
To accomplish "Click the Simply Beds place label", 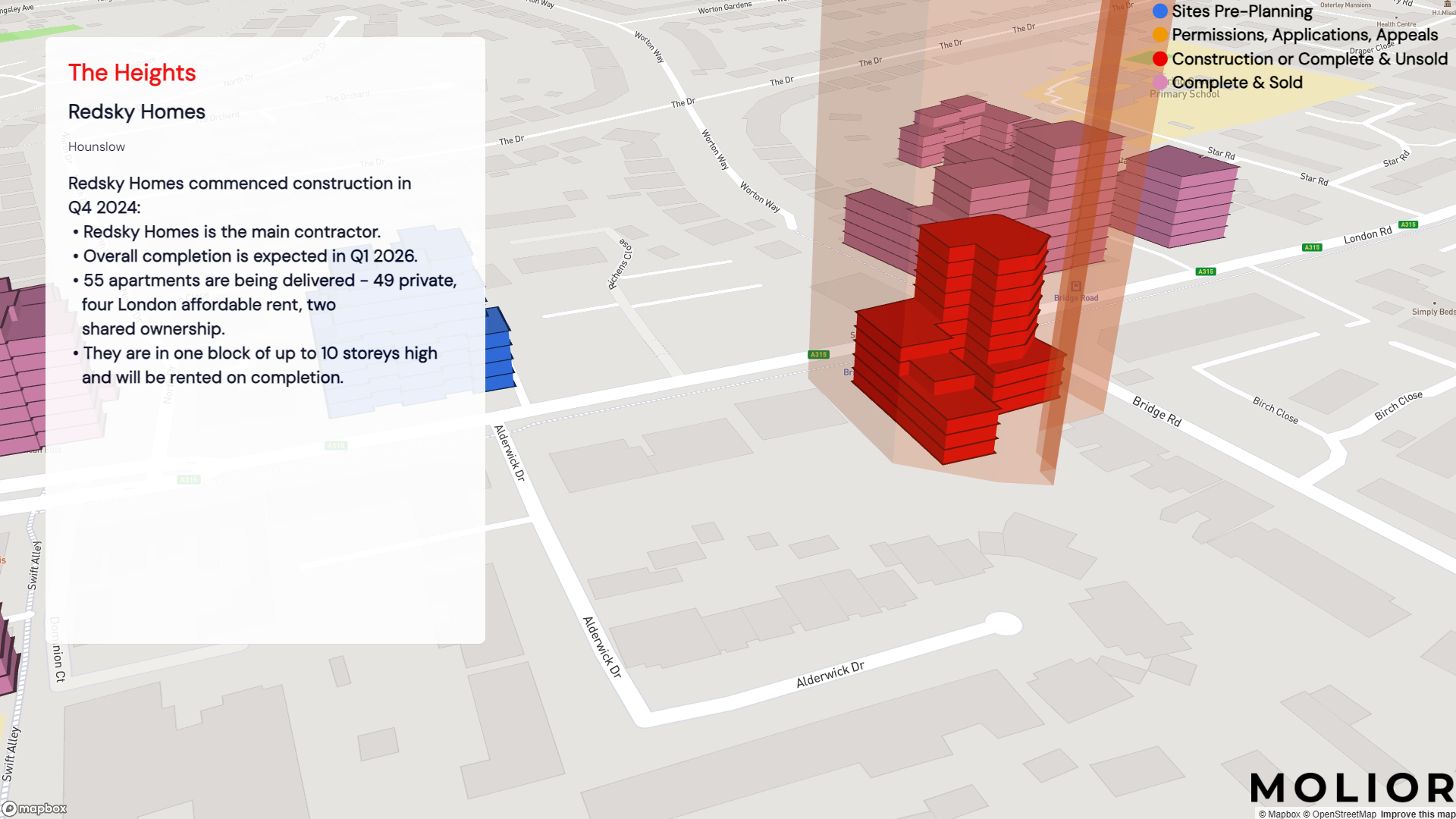I will tap(1433, 312).
